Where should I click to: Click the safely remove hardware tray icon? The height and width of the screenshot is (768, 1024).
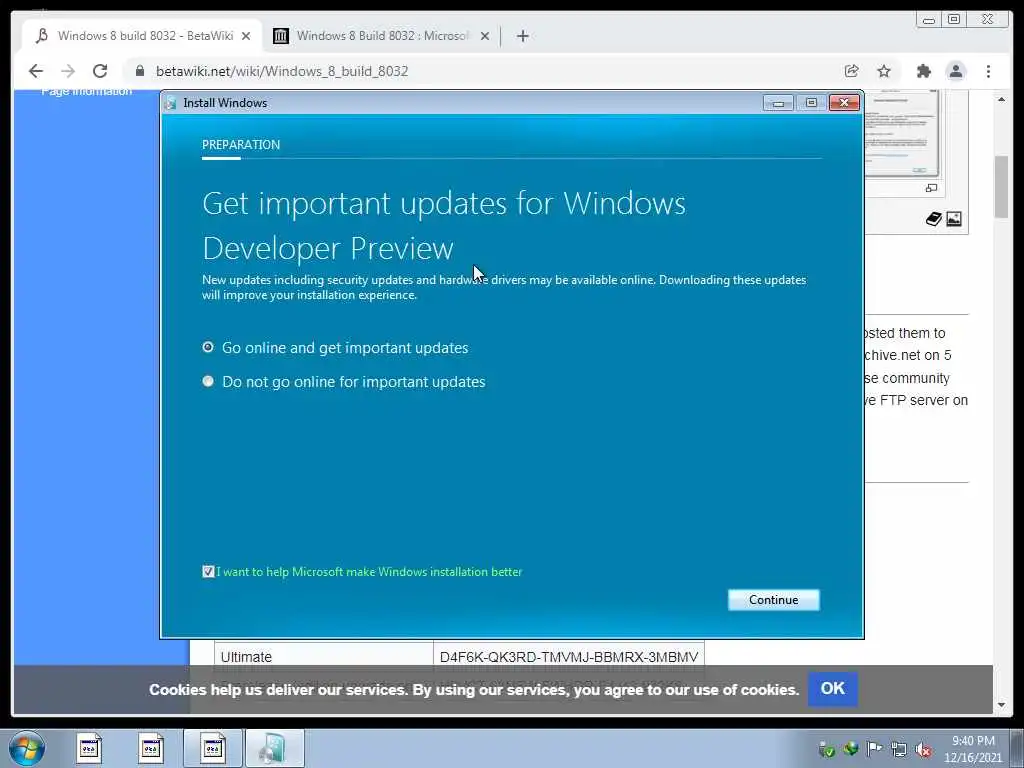point(827,749)
